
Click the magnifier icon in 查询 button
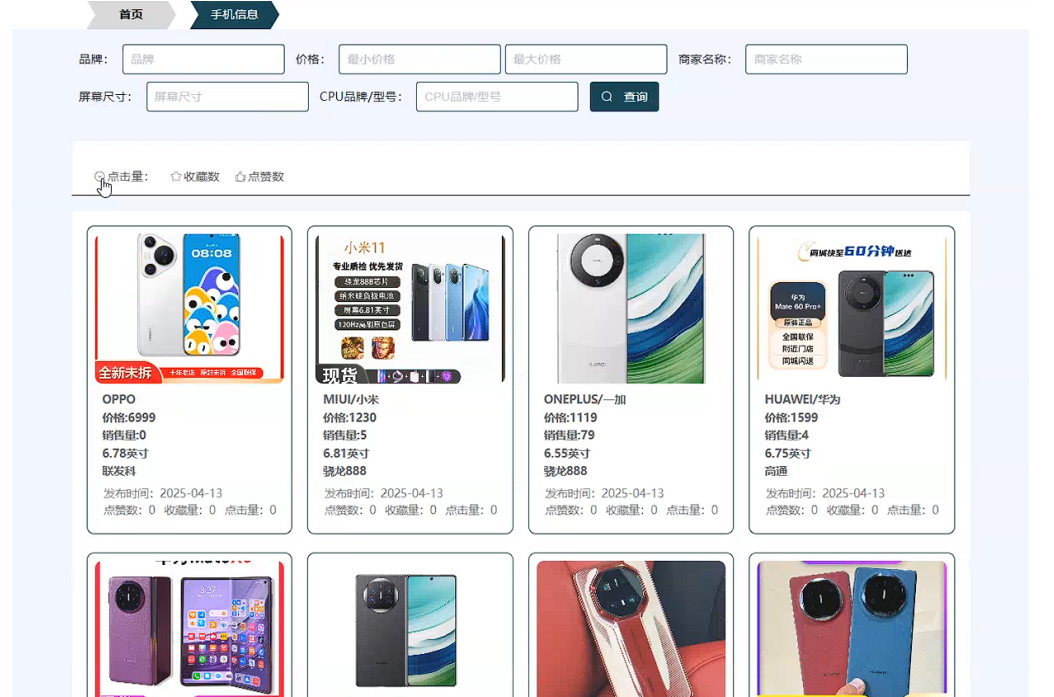tap(607, 97)
